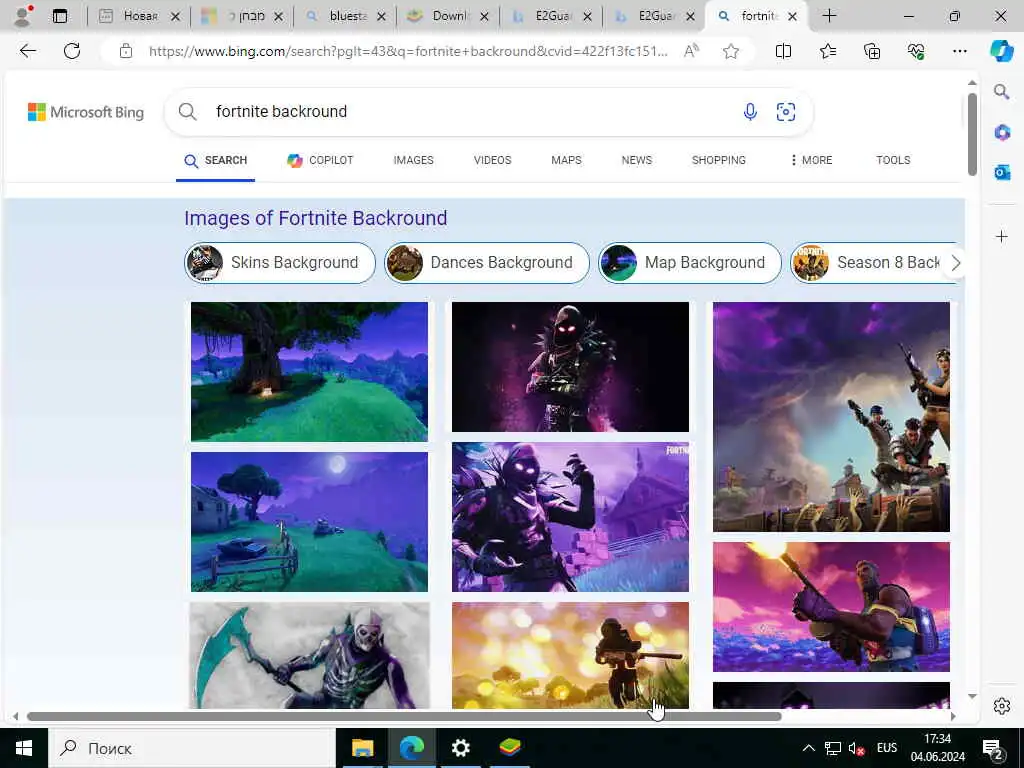Go to Microsoft Bing home logo
The image size is (1024, 768).
[86, 112]
